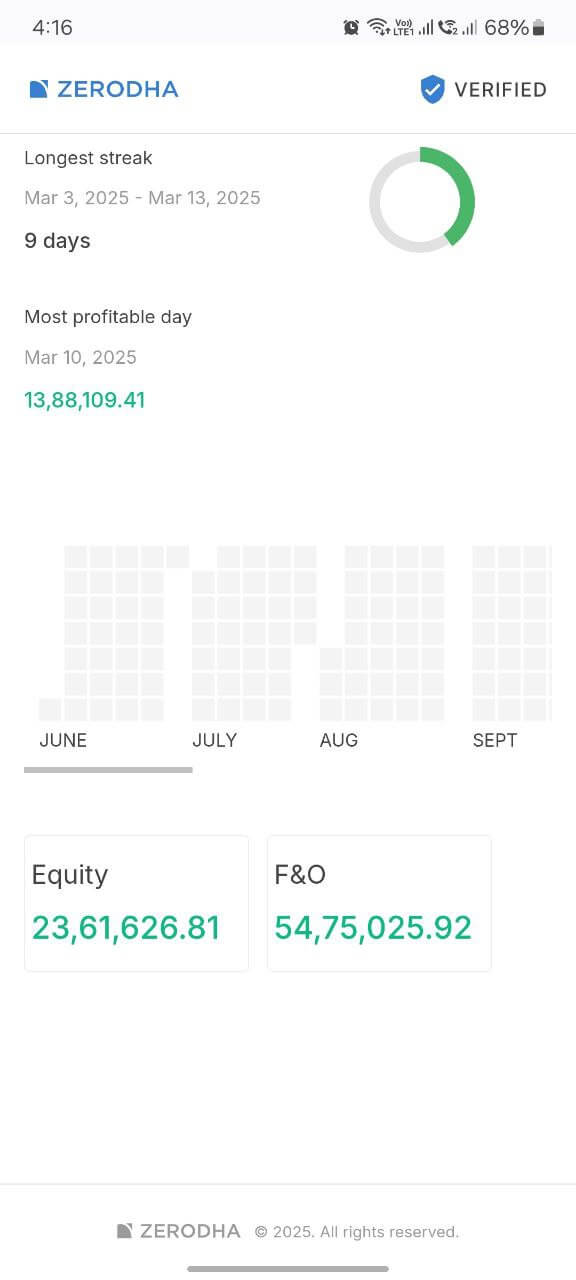Tap the alarm clock status icon
This screenshot has height=1280, width=576.
351,28
